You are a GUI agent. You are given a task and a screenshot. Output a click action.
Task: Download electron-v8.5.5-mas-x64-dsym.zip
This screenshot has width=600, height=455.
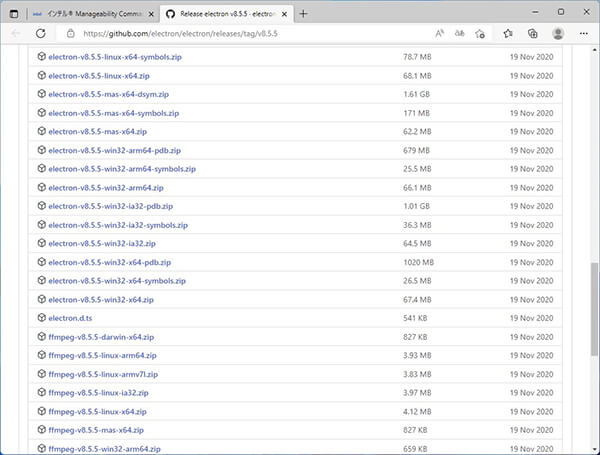click(x=108, y=94)
